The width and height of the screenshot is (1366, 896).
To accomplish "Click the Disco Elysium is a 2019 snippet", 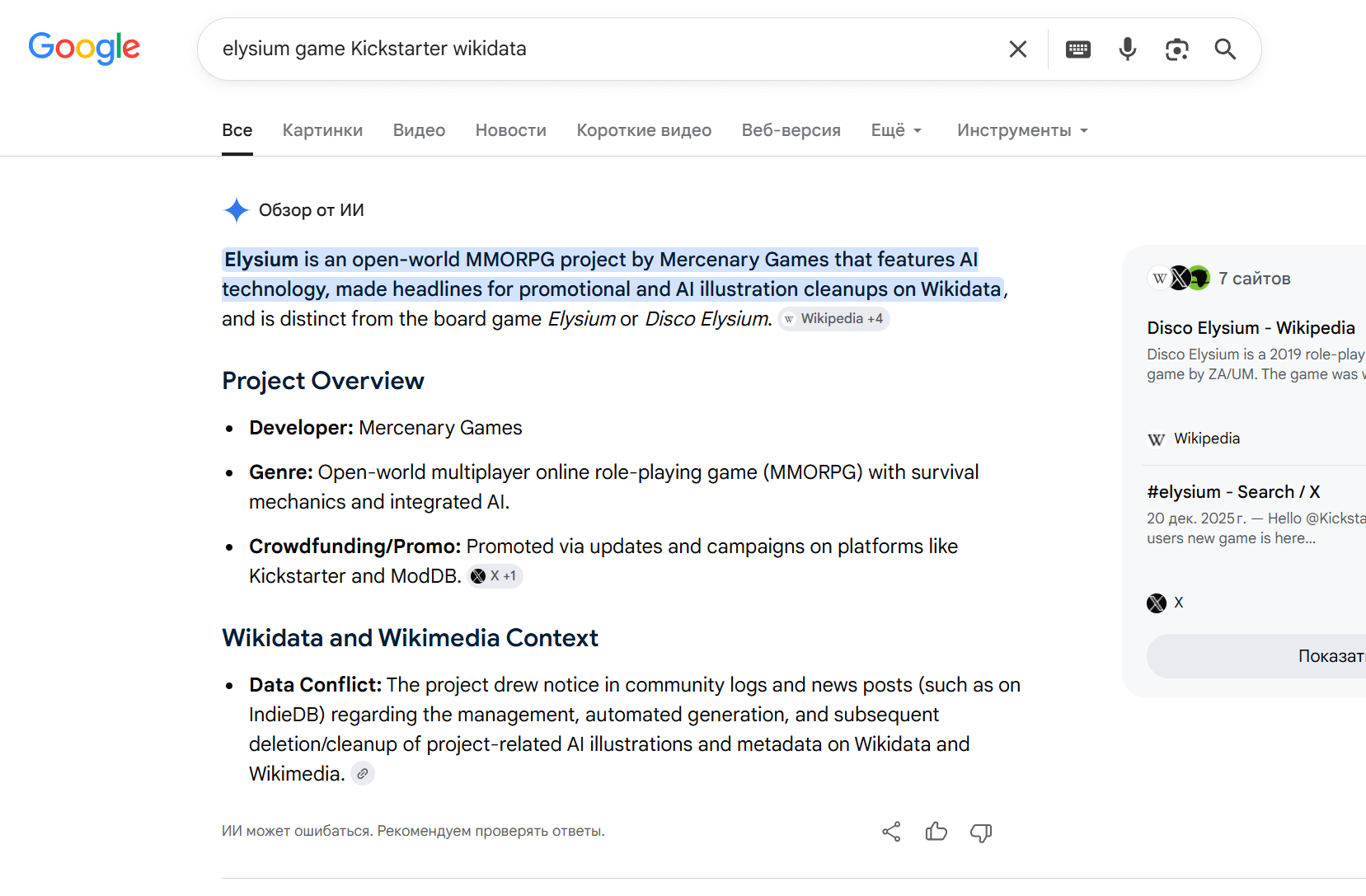I will pyautogui.click(x=1256, y=364).
